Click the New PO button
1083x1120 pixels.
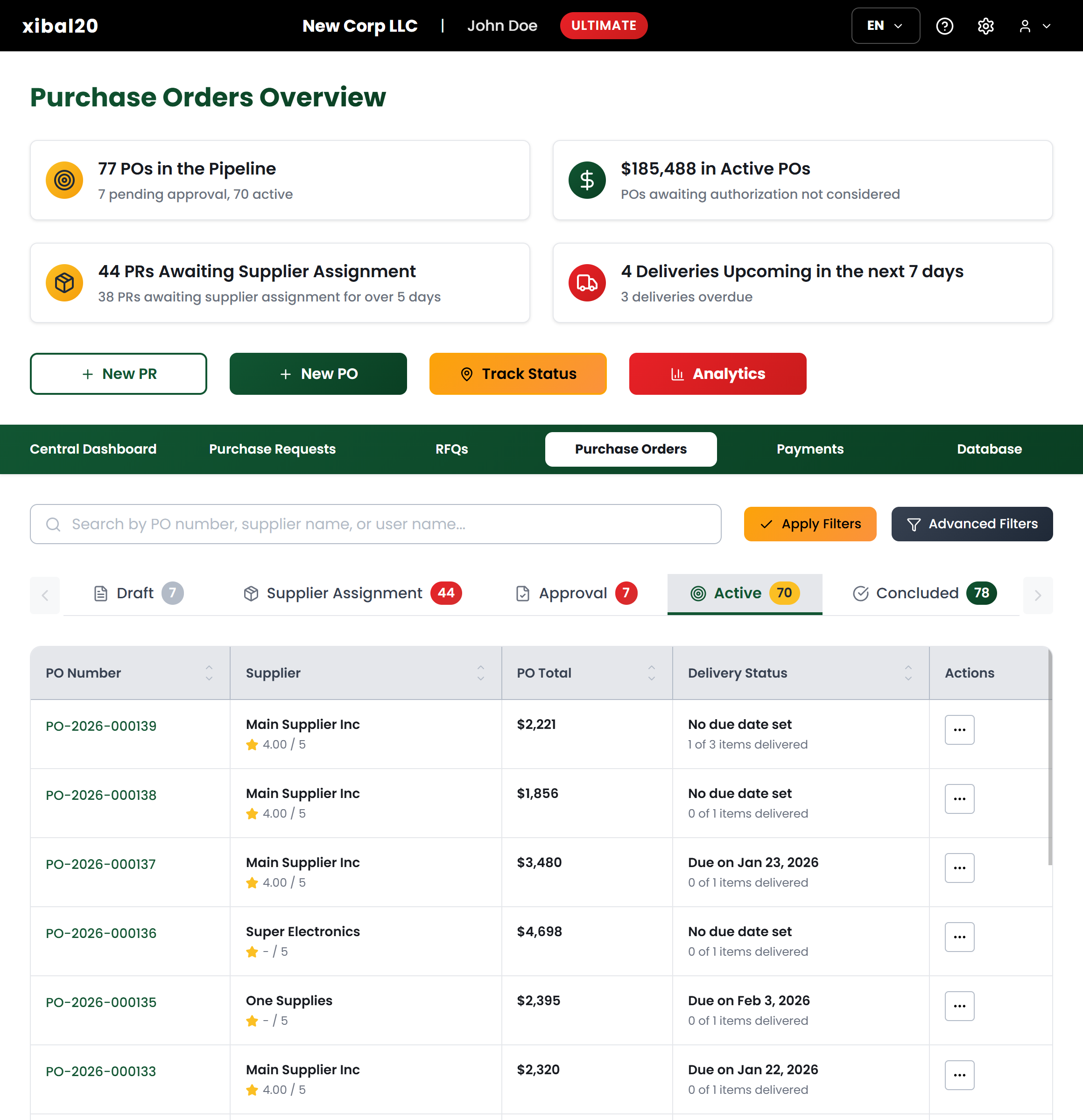(x=318, y=374)
